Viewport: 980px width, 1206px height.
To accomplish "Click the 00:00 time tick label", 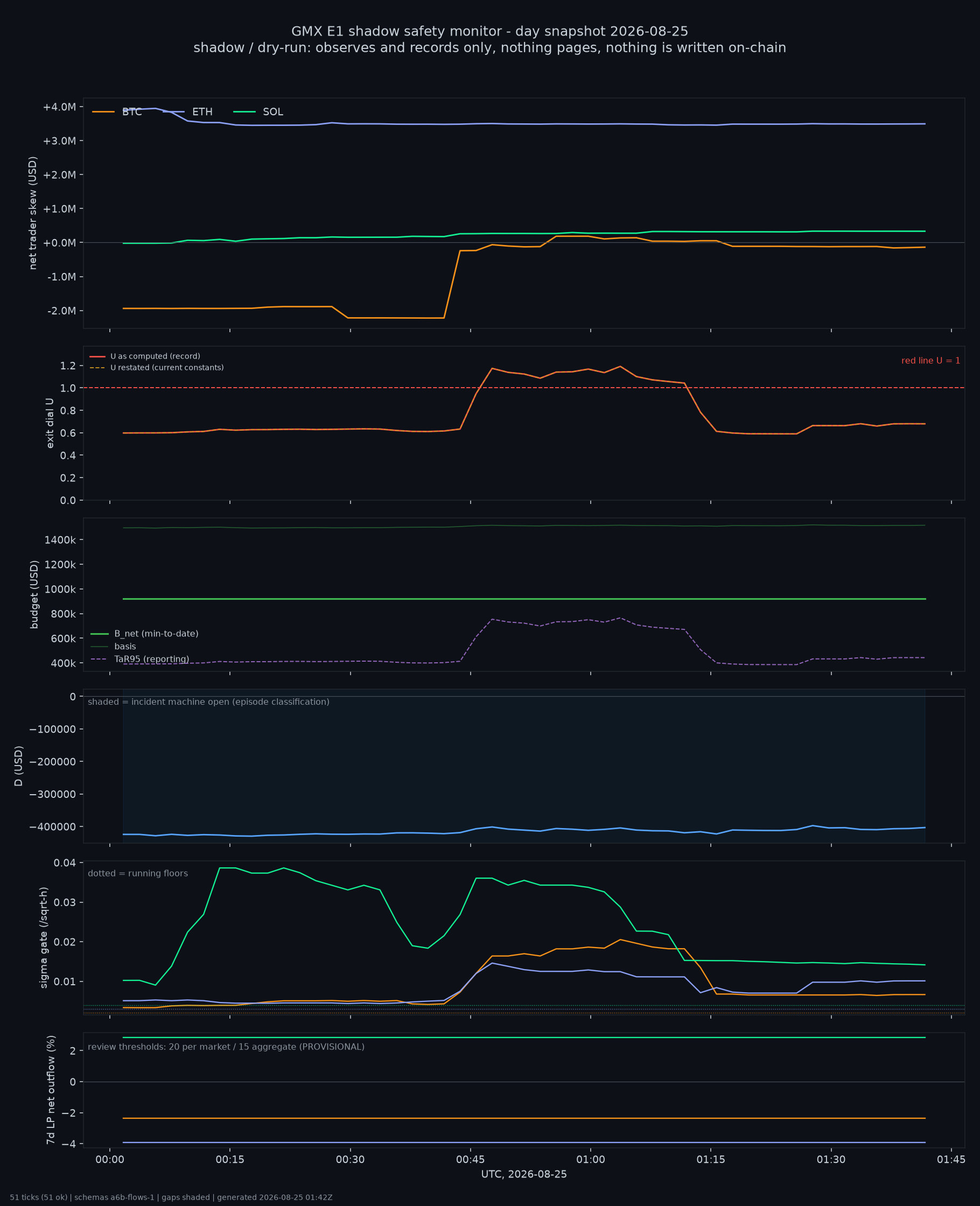I will click(109, 1160).
